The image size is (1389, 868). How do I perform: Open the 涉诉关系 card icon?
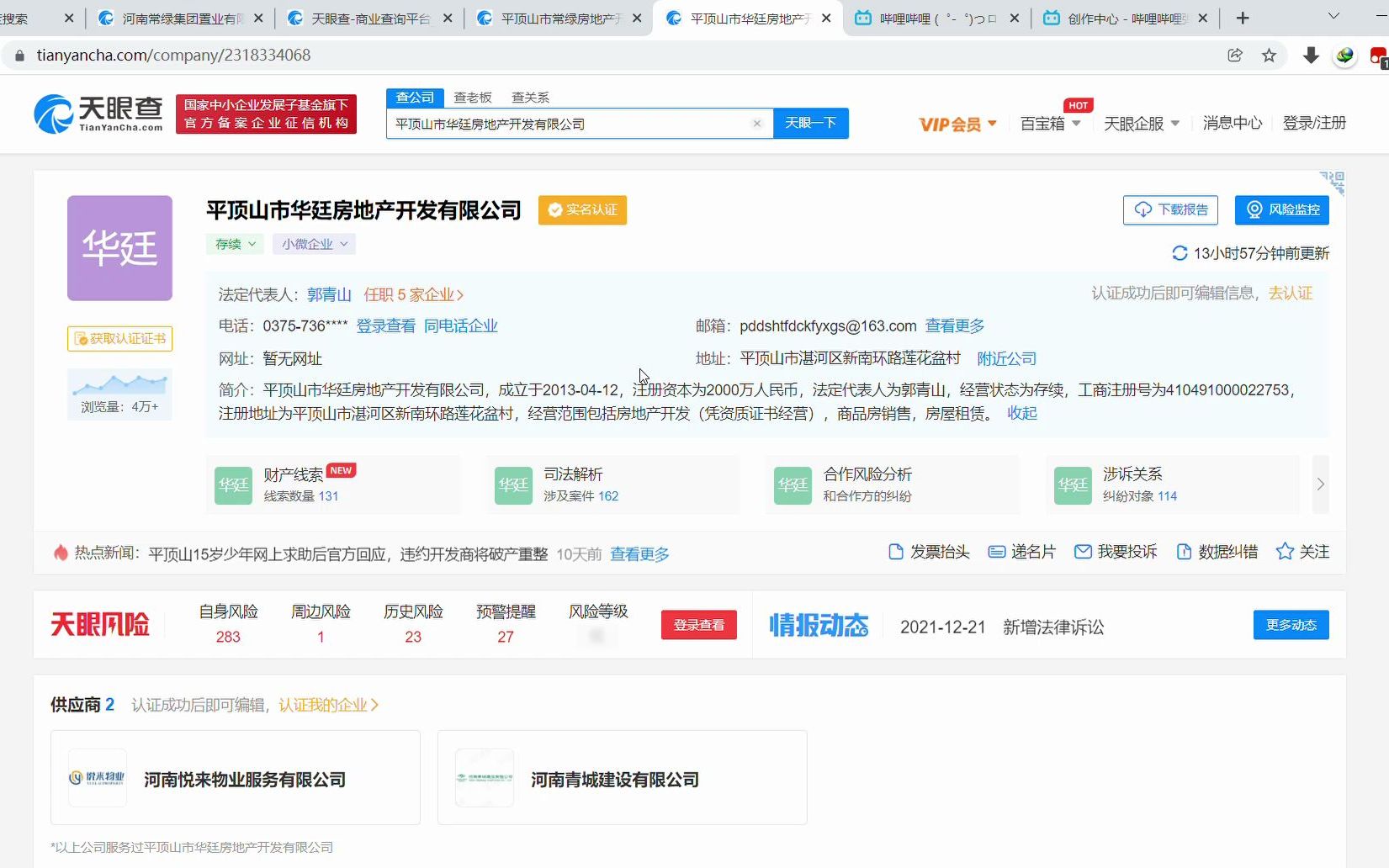(x=1073, y=485)
